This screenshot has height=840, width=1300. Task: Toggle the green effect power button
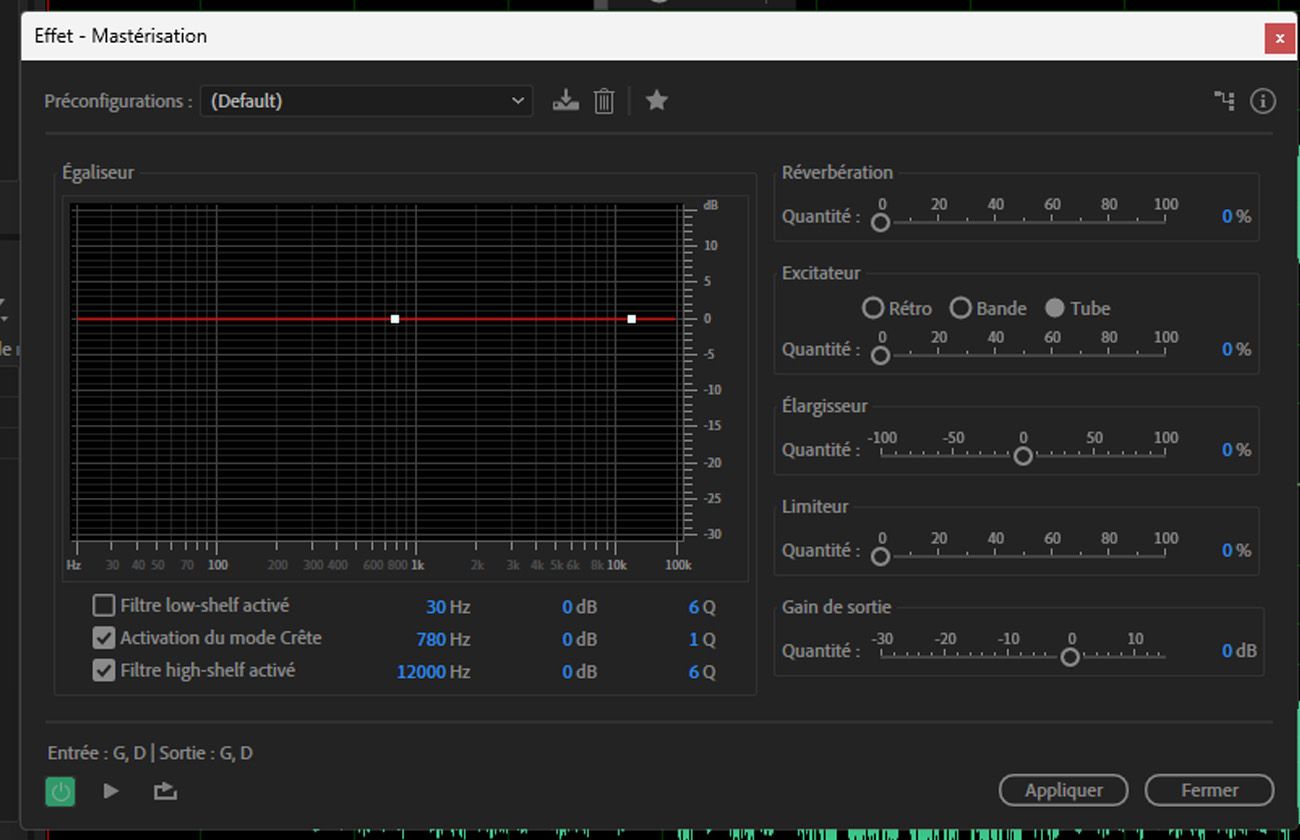tap(60, 792)
